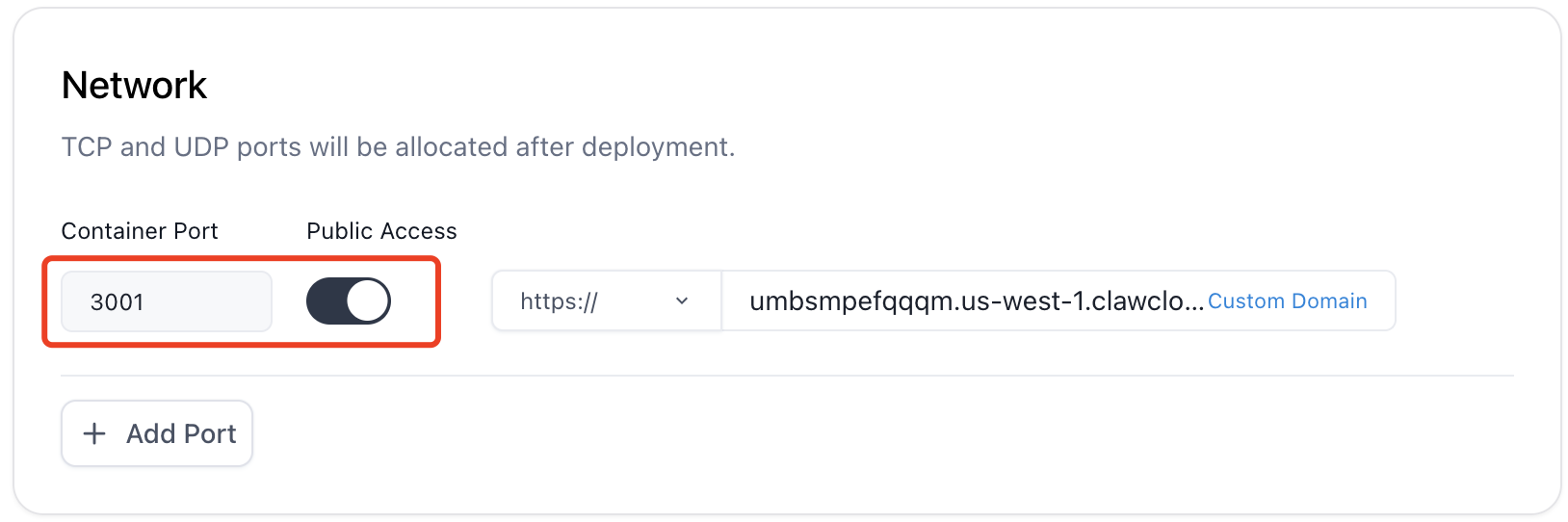Expand the protocol selector next to the domain

[606, 301]
